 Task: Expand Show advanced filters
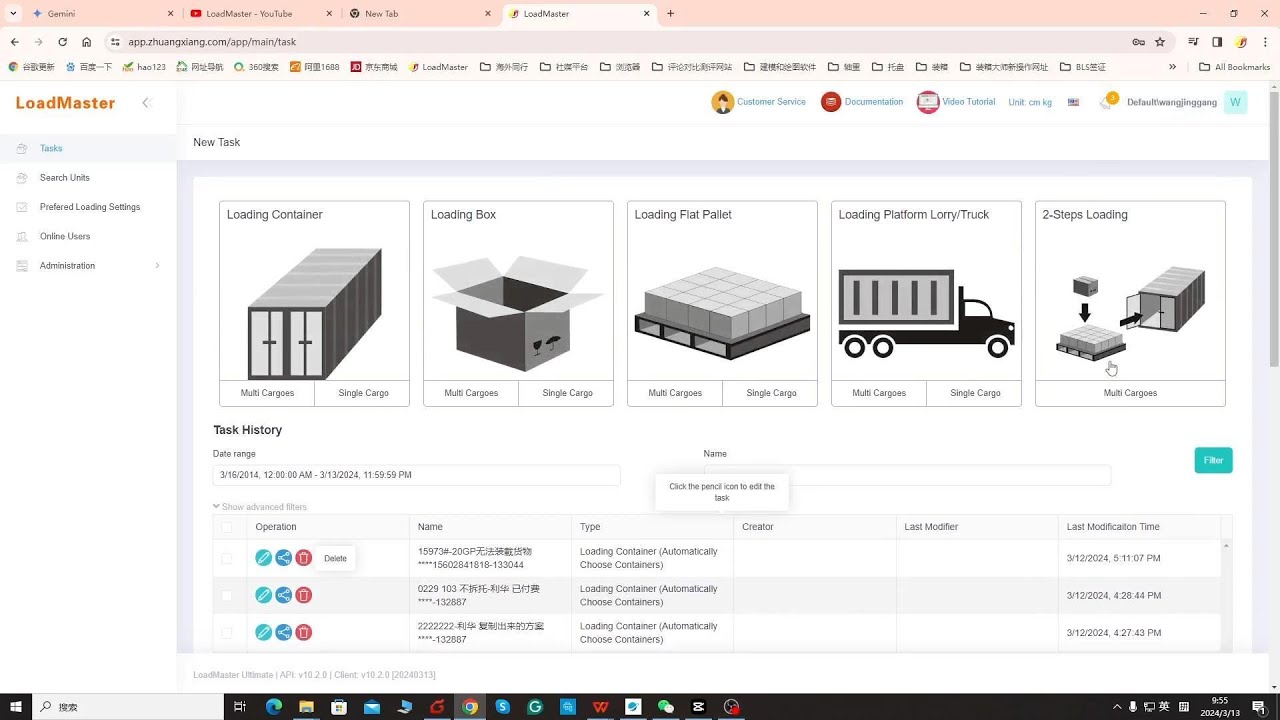point(260,507)
